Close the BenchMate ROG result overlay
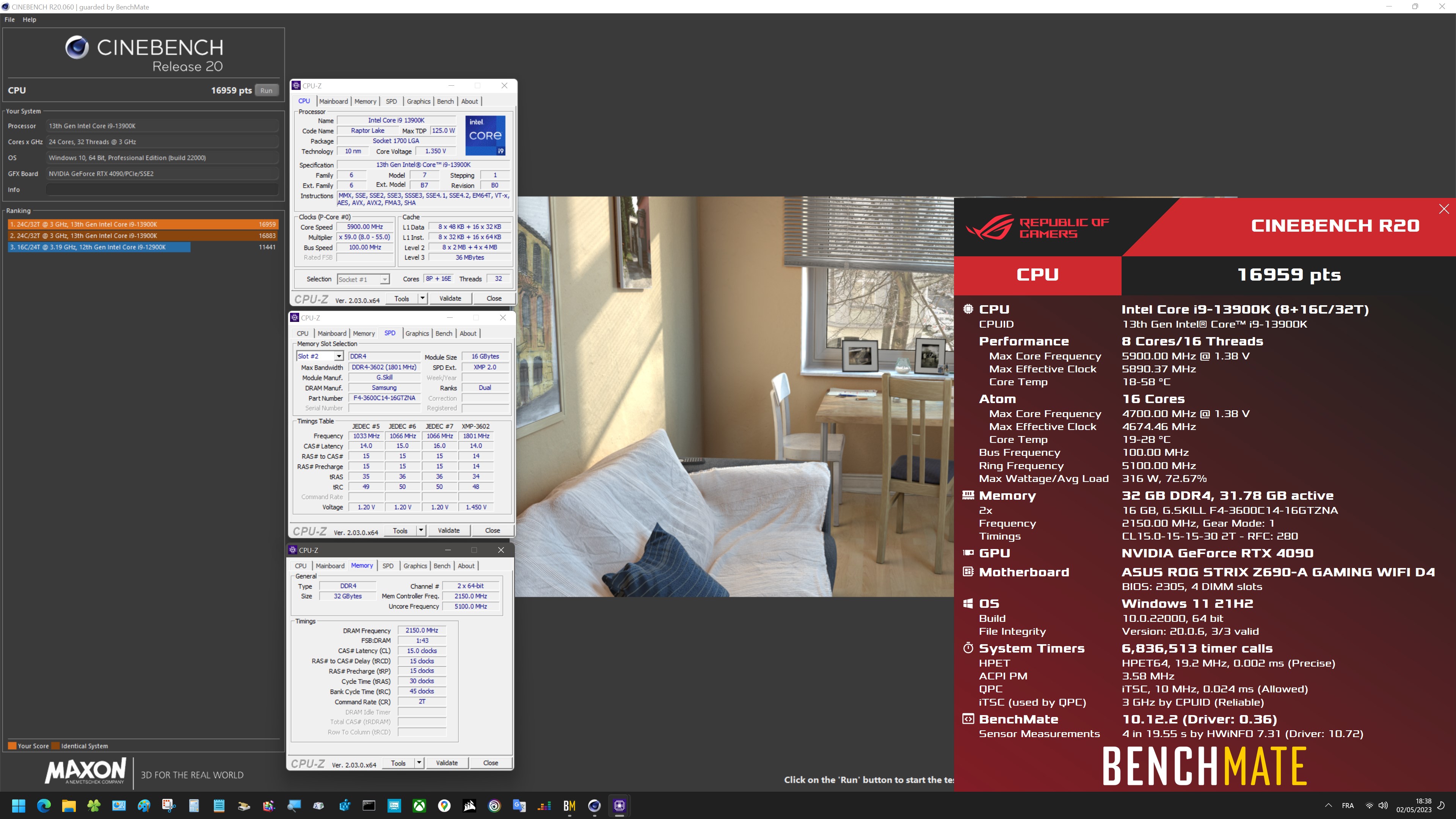This screenshot has width=1456, height=819. point(1444,209)
